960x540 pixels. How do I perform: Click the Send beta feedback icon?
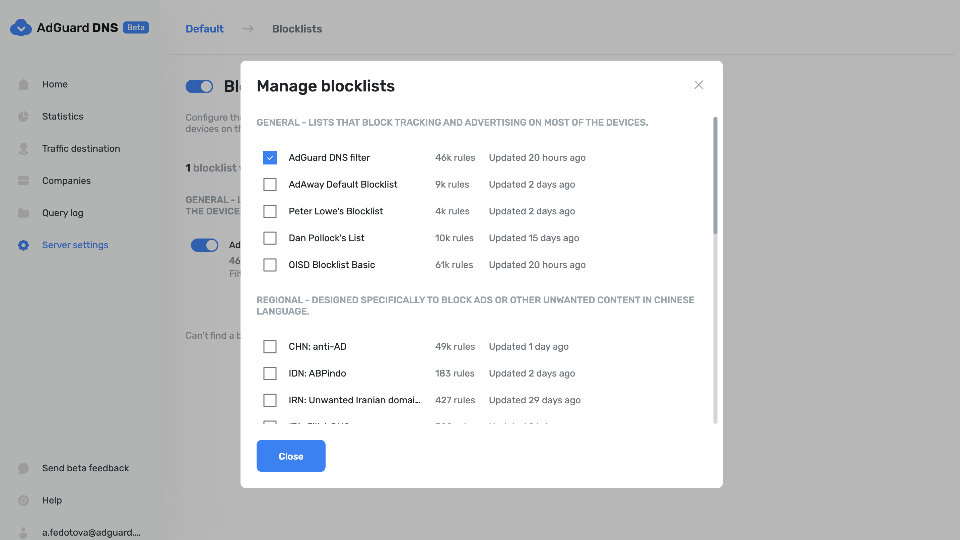pos(23,468)
